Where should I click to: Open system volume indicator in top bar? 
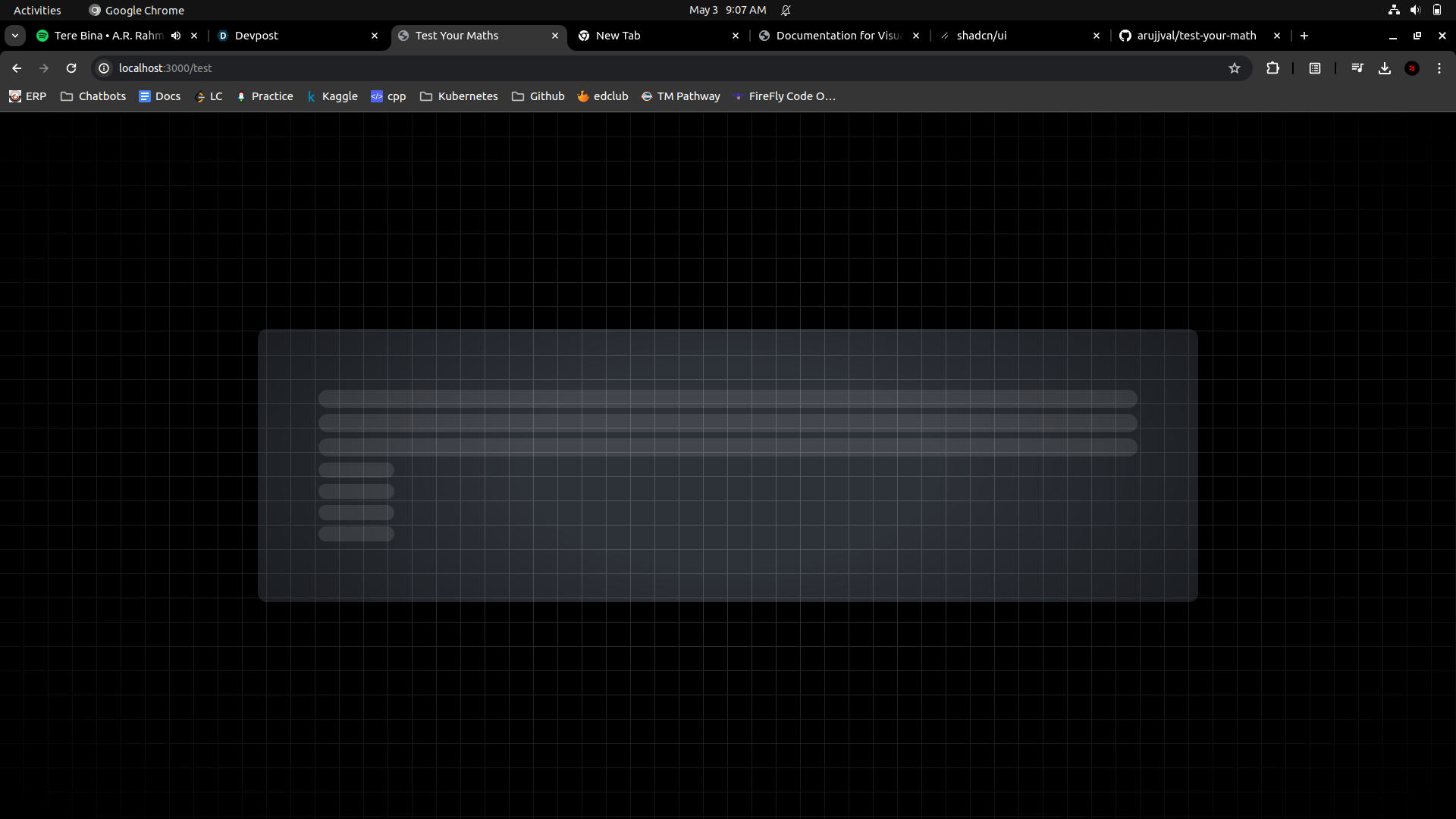1415,10
